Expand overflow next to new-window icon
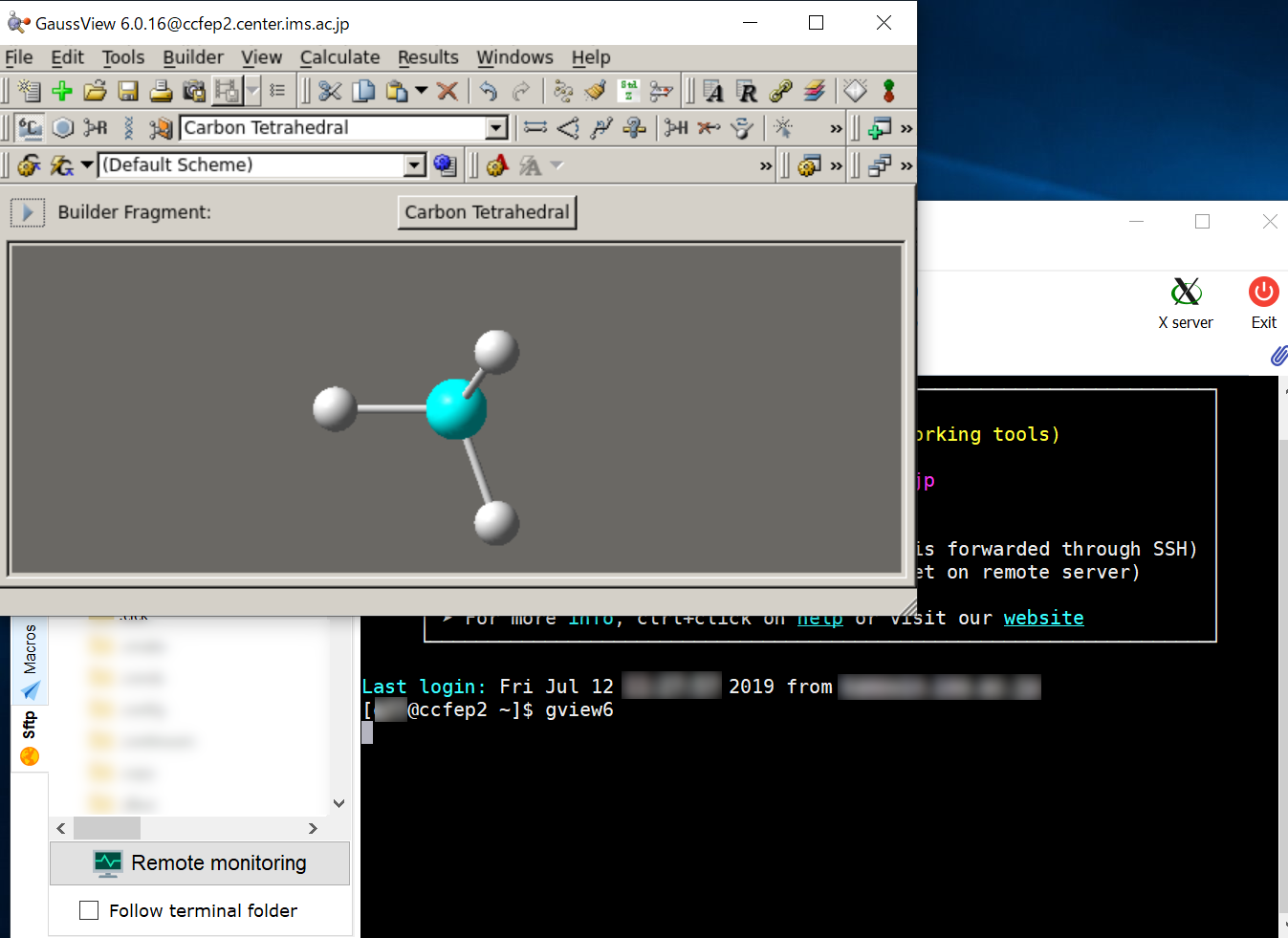The image size is (1288, 938). [906, 128]
